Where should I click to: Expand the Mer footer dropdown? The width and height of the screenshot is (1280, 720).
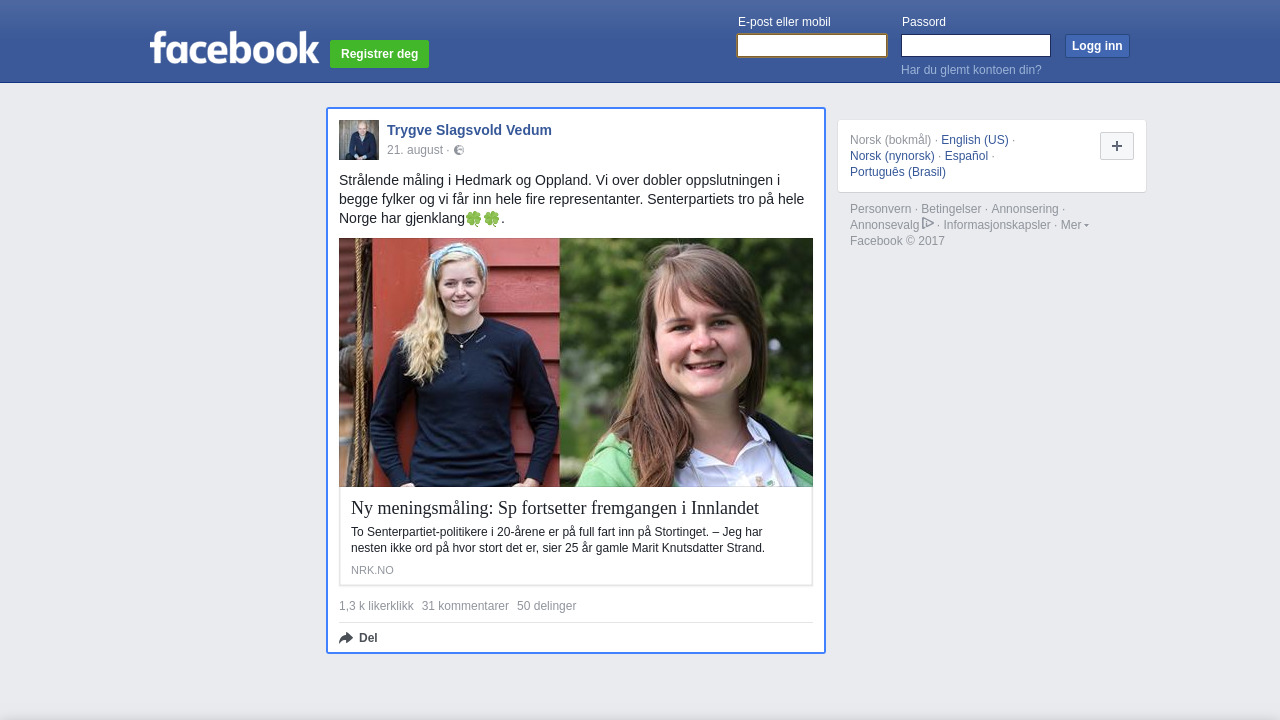click(1075, 225)
